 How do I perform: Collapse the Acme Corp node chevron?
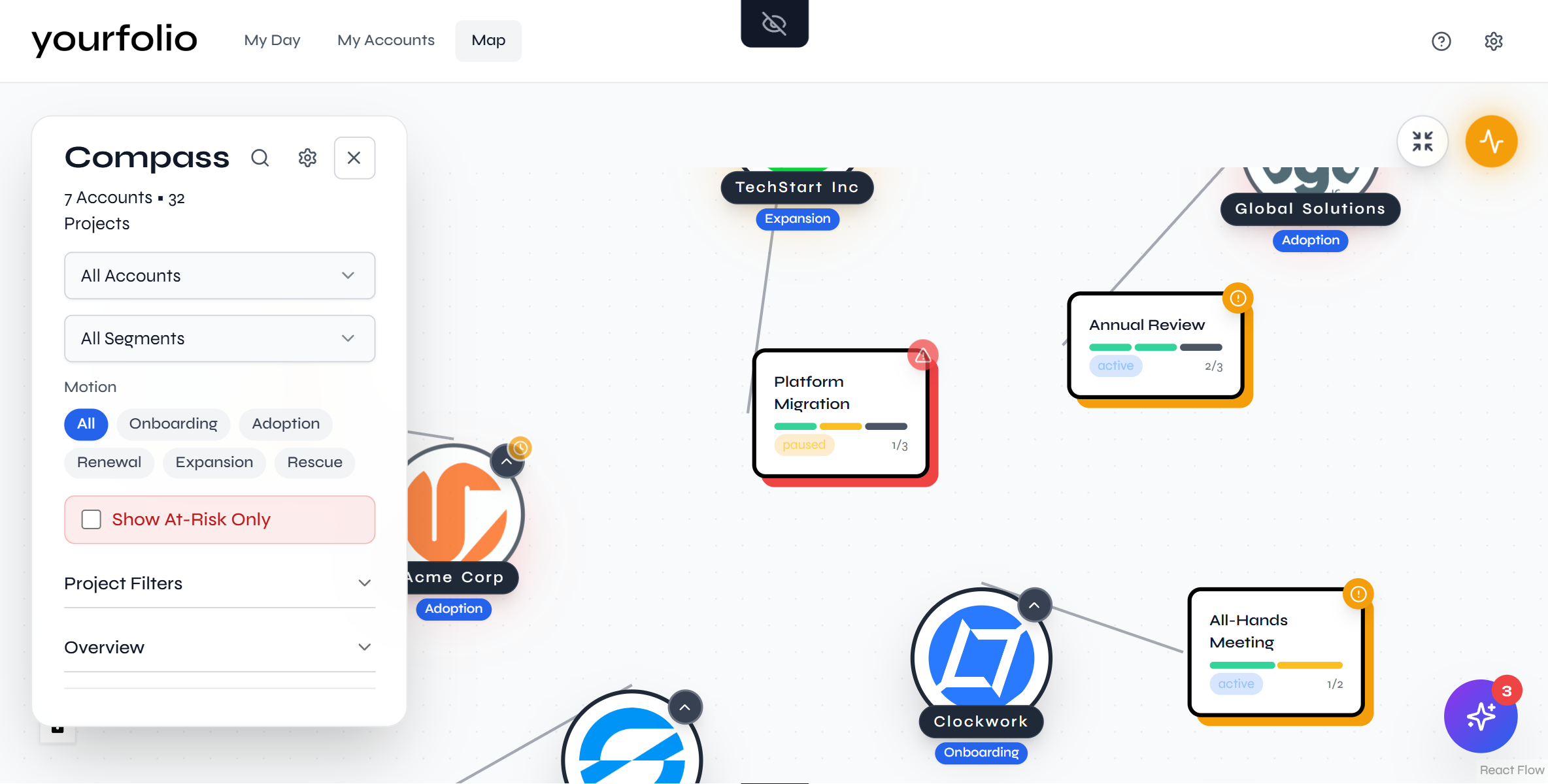(507, 461)
